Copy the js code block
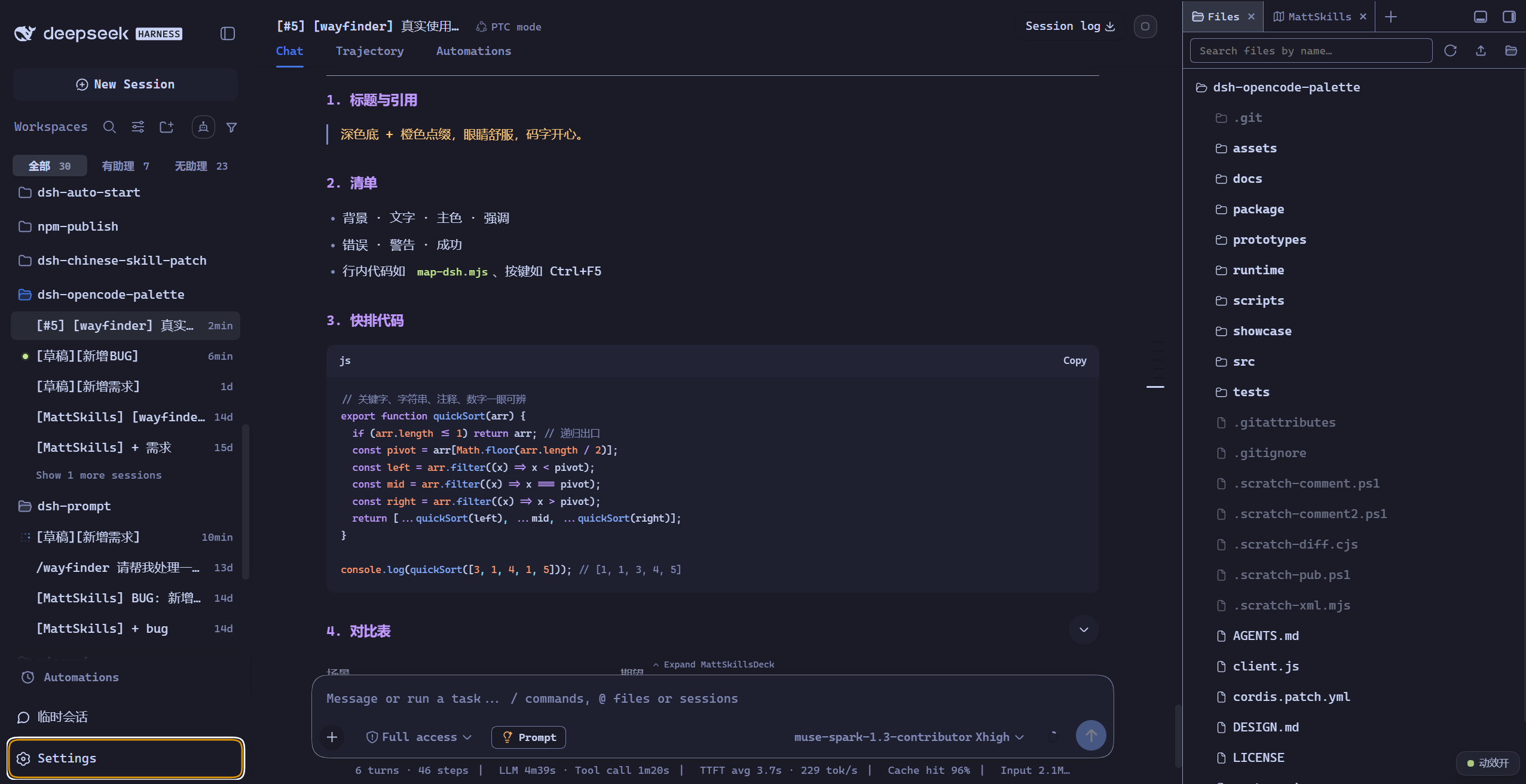 1075,360
